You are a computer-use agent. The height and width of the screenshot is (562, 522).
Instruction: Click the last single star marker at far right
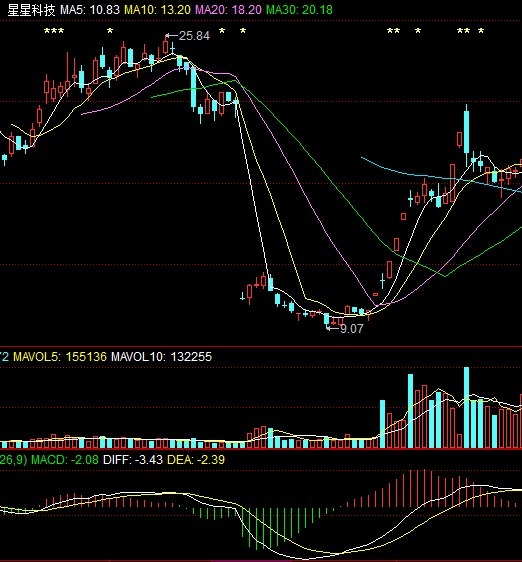(481, 32)
